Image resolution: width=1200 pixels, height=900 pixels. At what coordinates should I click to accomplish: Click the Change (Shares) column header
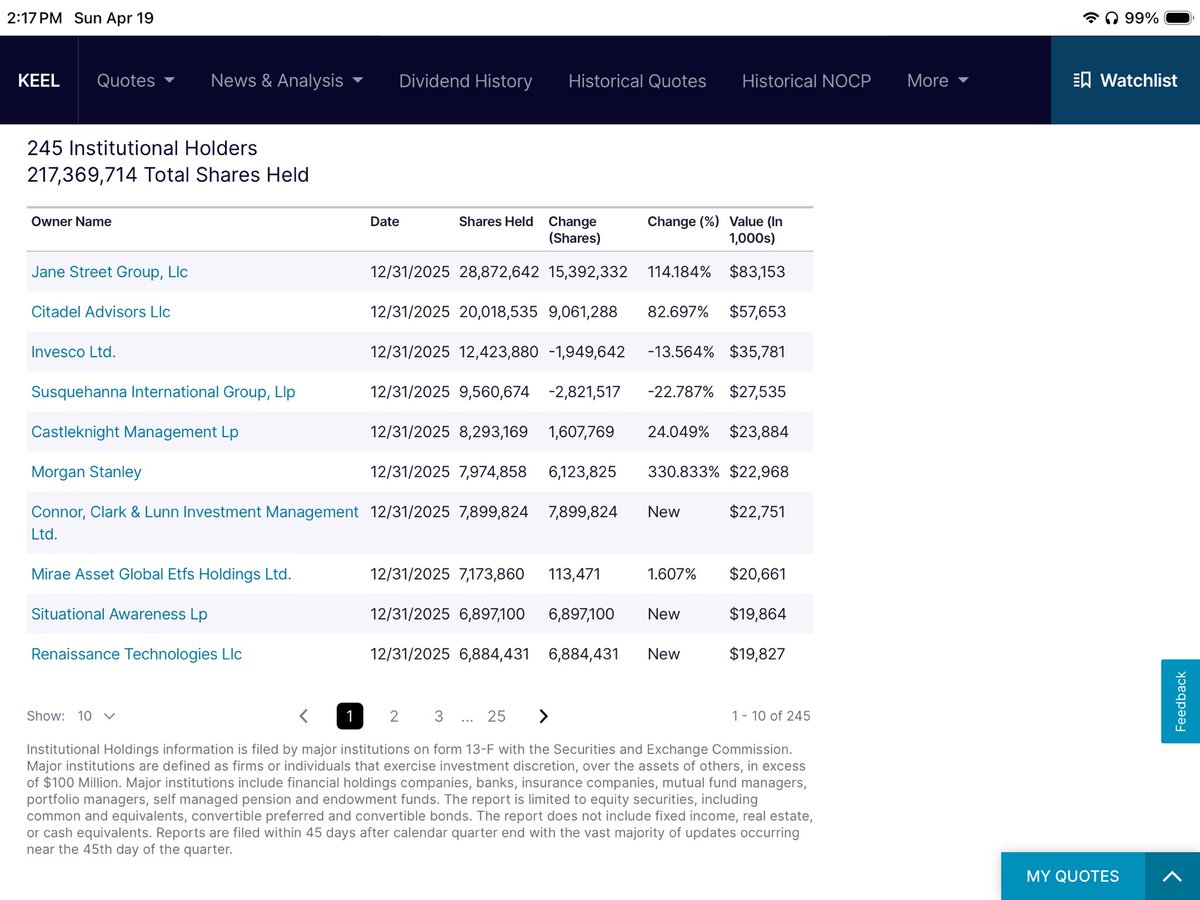tap(574, 230)
